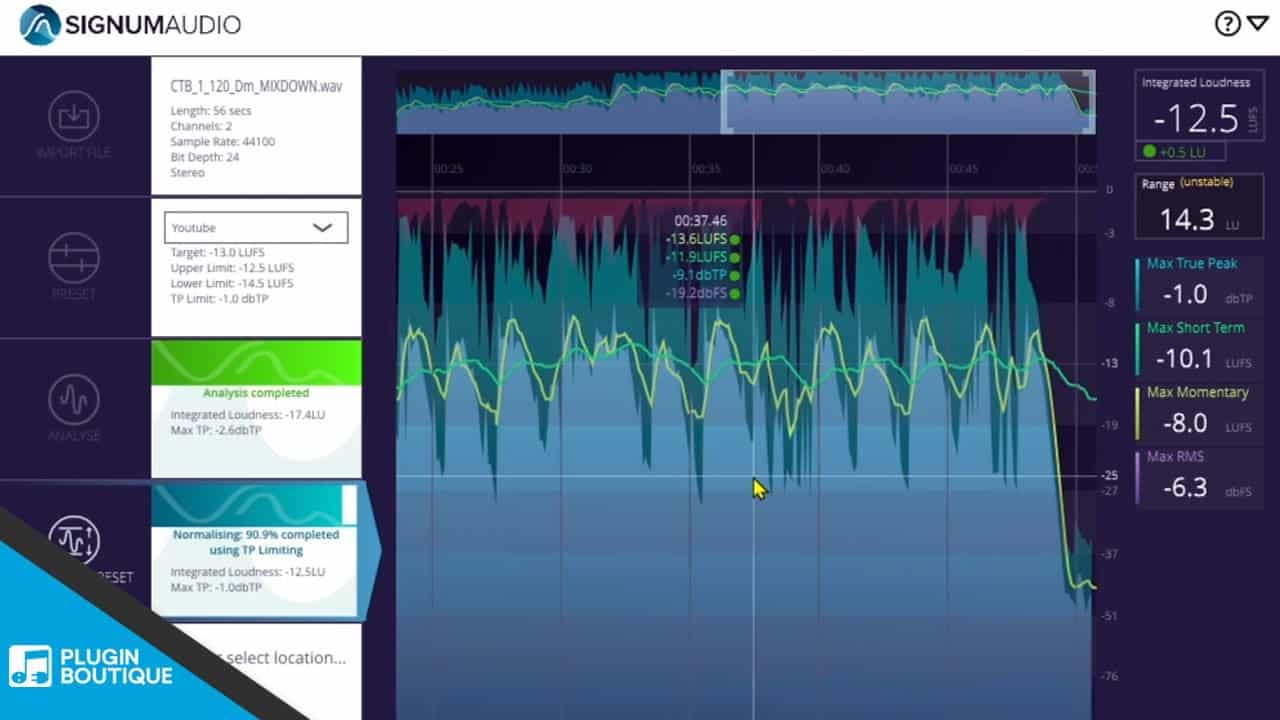
Task: Click the Analyse waveform icon
Action: tap(74, 399)
